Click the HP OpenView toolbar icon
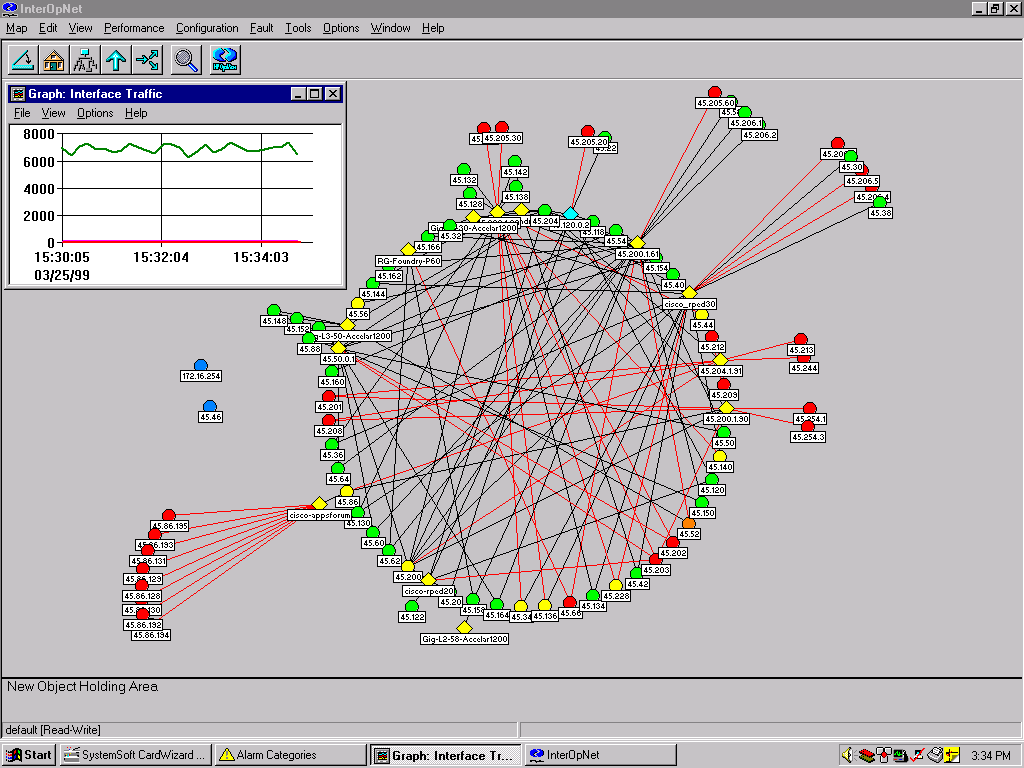Viewport: 1024px width, 768px height. point(222,59)
